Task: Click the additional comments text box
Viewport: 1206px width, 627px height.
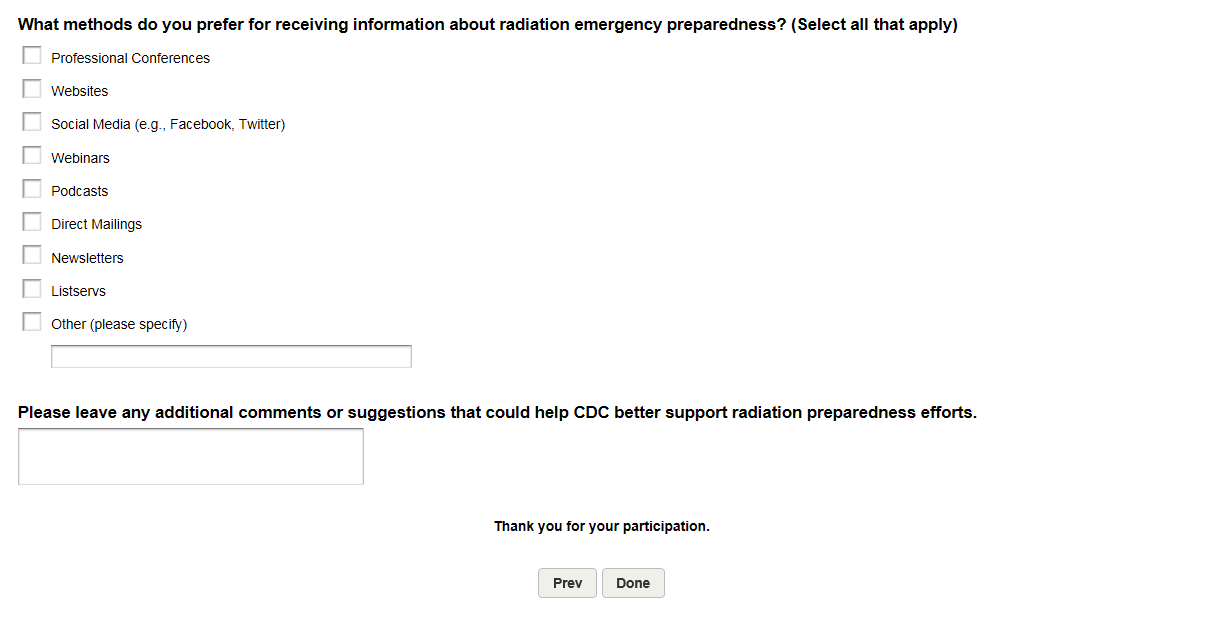Action: pyautogui.click(x=190, y=457)
